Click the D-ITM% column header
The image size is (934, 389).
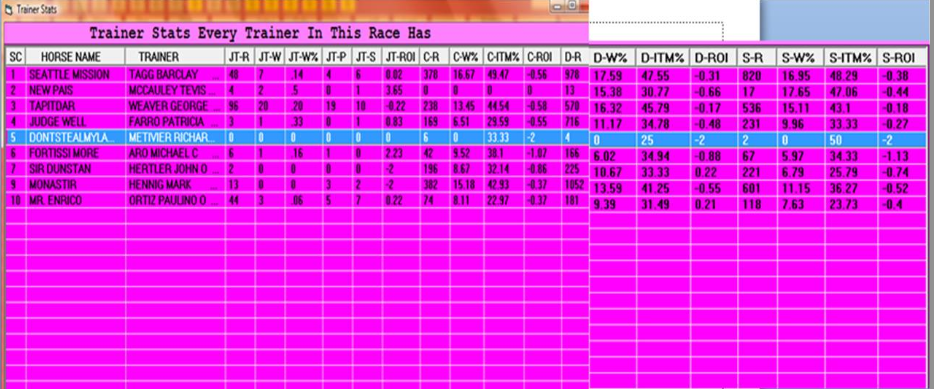663,58
